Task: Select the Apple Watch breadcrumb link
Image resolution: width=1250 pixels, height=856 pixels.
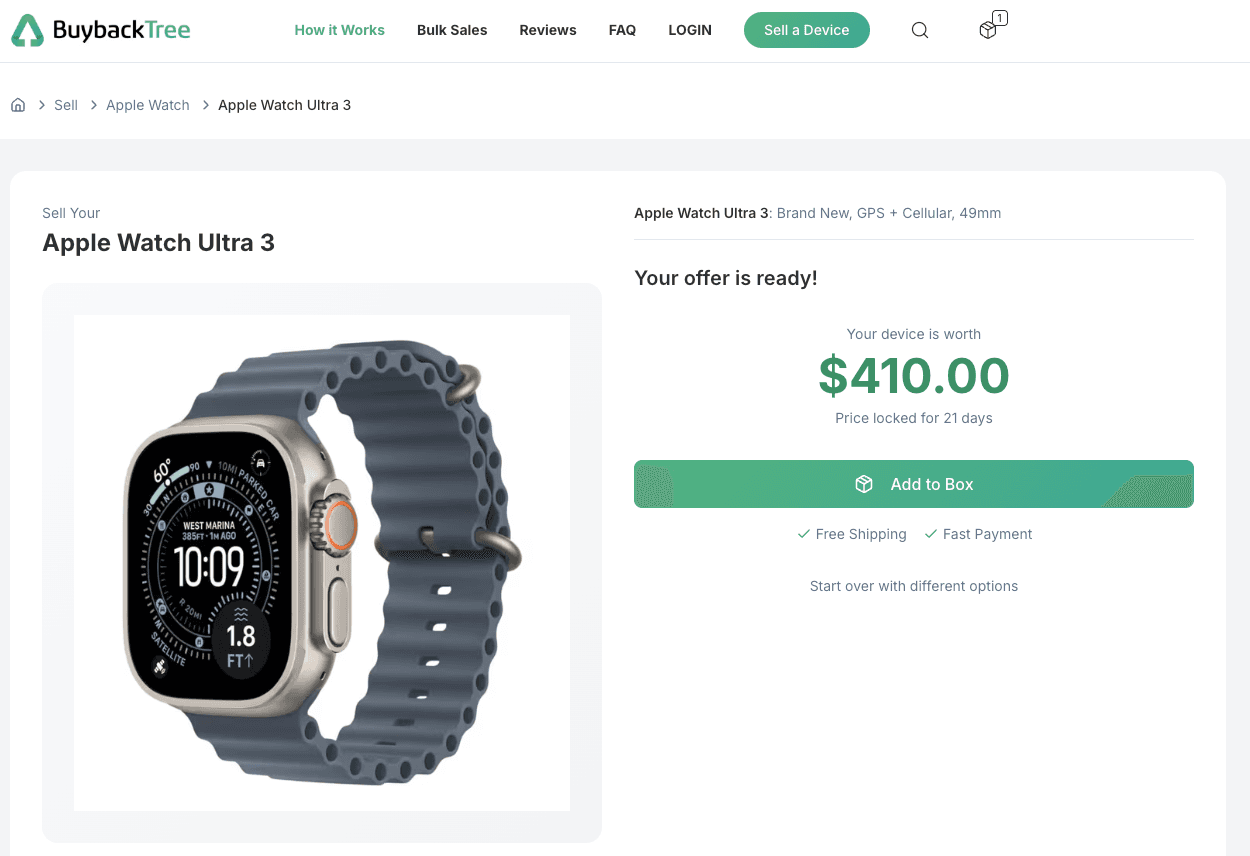Action: pyautogui.click(x=148, y=105)
